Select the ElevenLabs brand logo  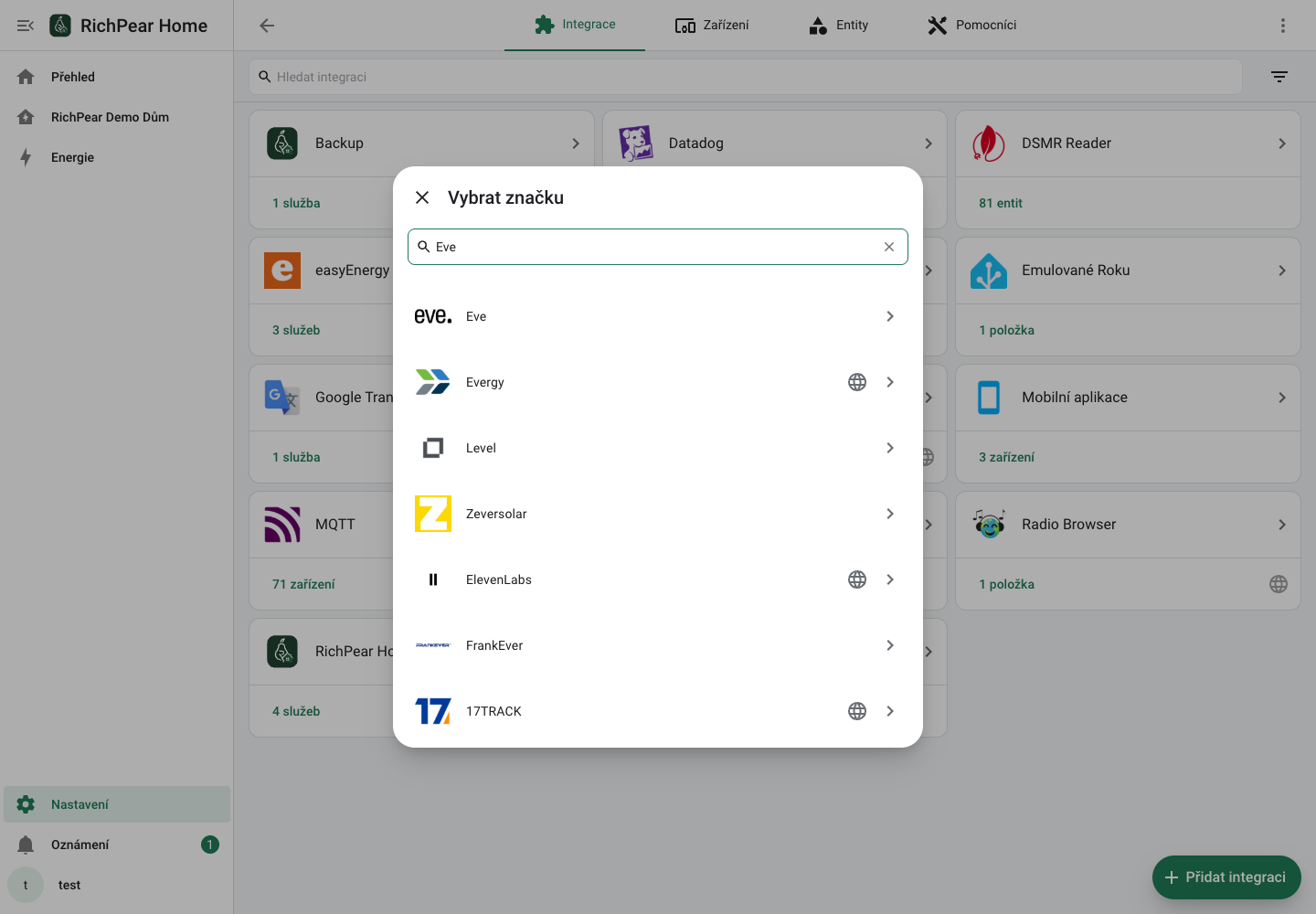[x=433, y=579]
